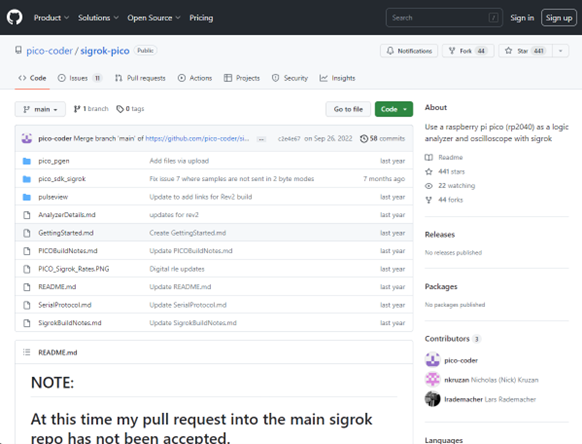Star the repository
This screenshot has height=444, width=582.
526,51
